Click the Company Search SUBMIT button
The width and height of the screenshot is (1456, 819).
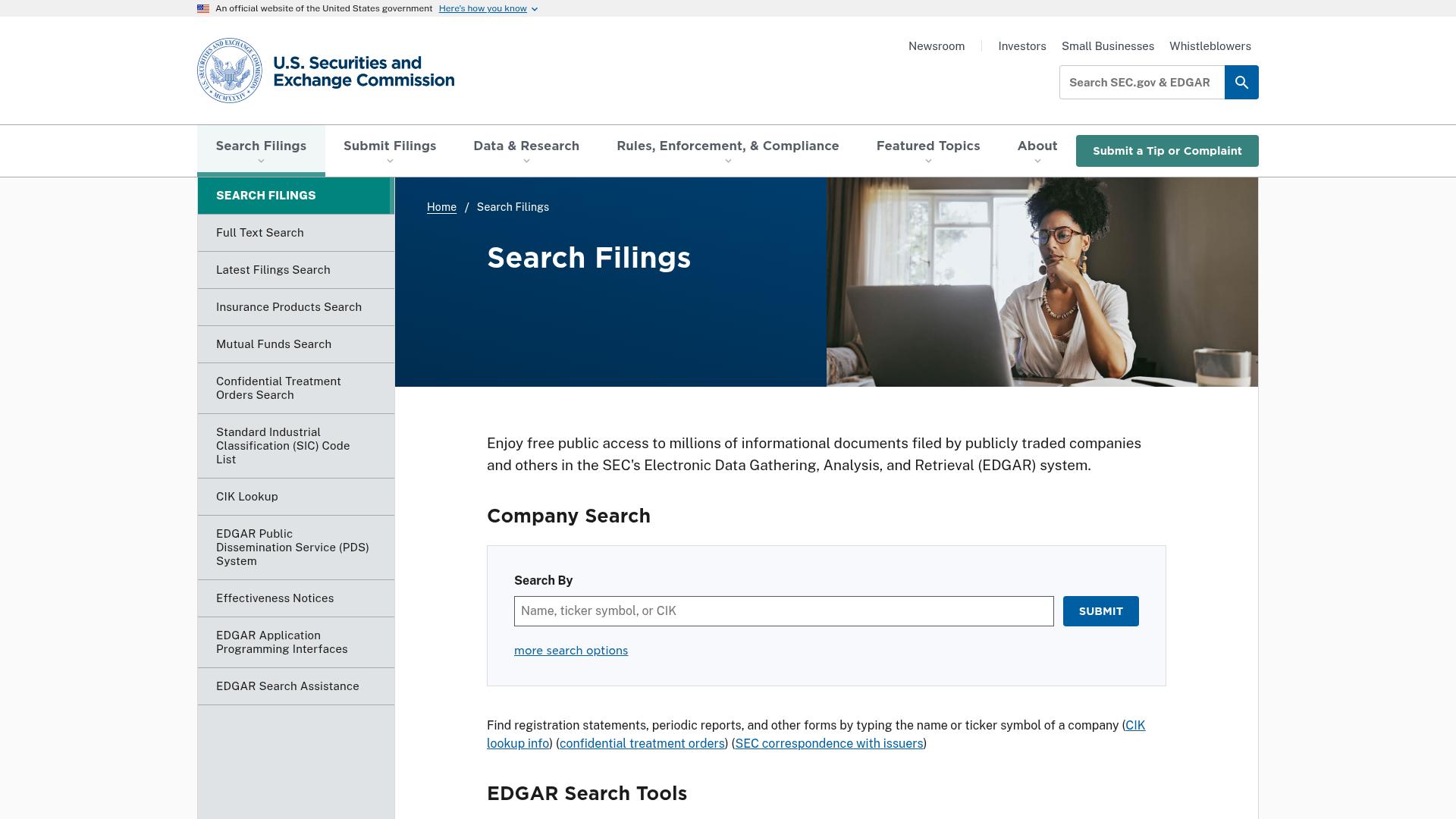pos(1100,611)
